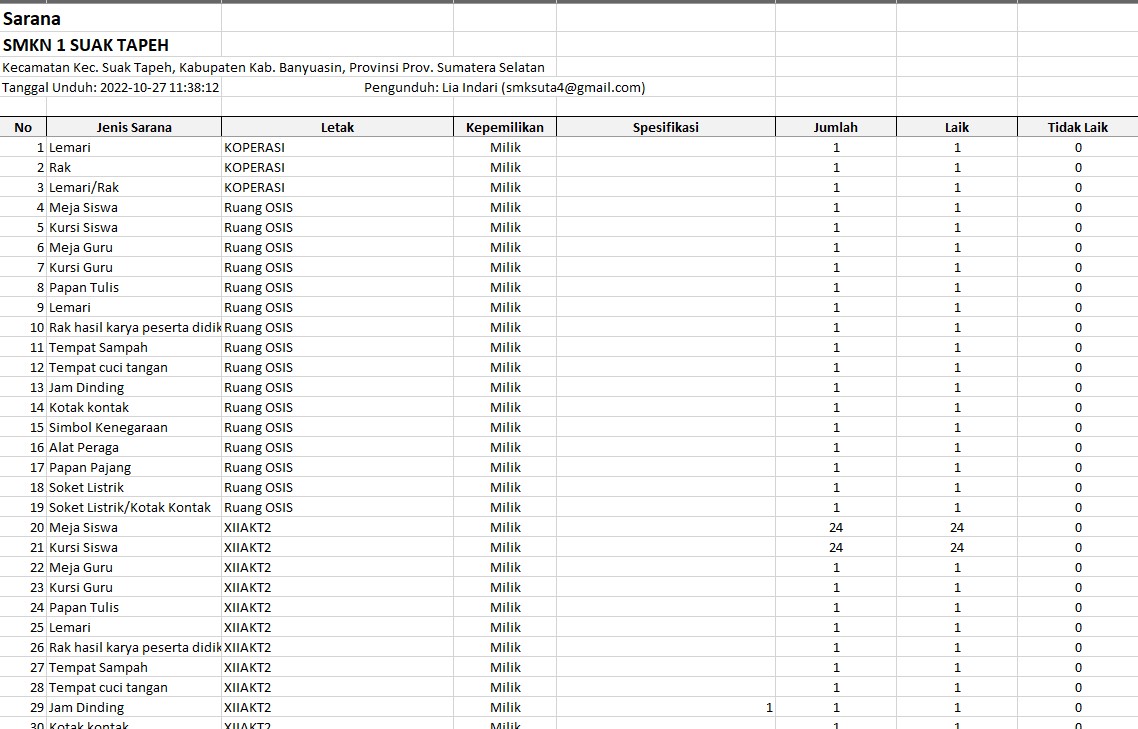This screenshot has height=729, width=1138.
Task: Click the SMKN 1 SUAK TAPEH cell
Action: point(86,45)
